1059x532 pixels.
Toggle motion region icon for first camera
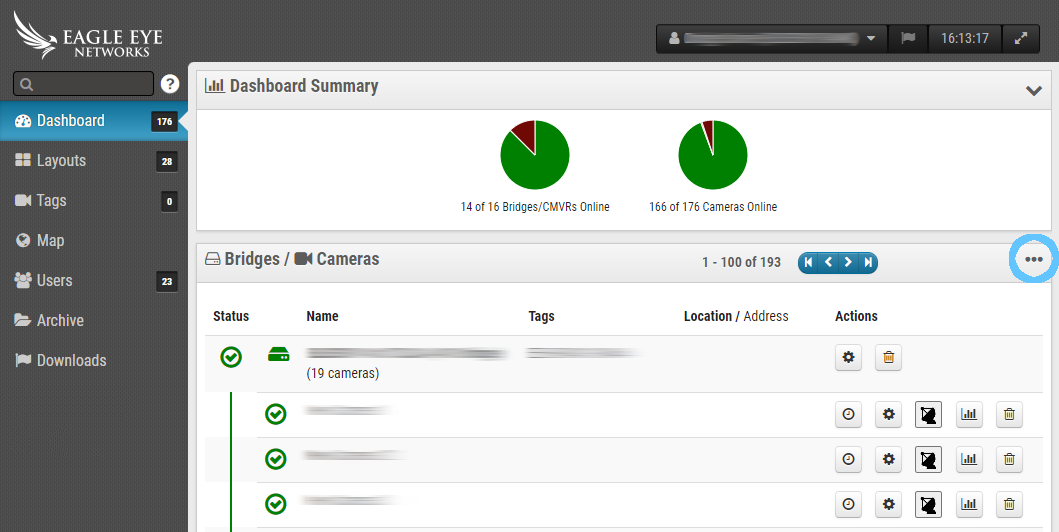point(928,414)
